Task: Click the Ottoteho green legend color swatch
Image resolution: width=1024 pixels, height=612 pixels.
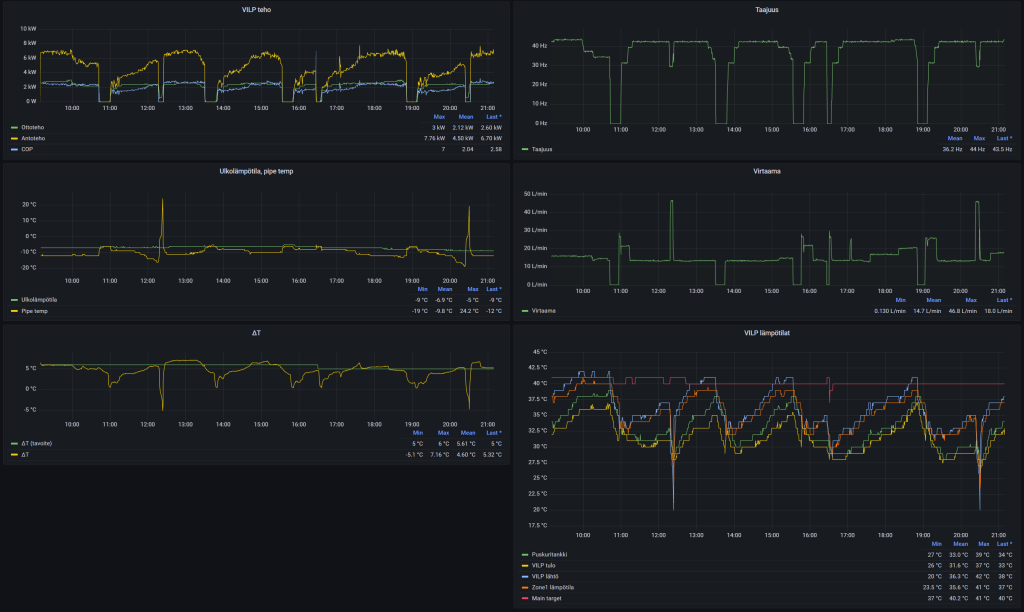Action: (x=14, y=128)
